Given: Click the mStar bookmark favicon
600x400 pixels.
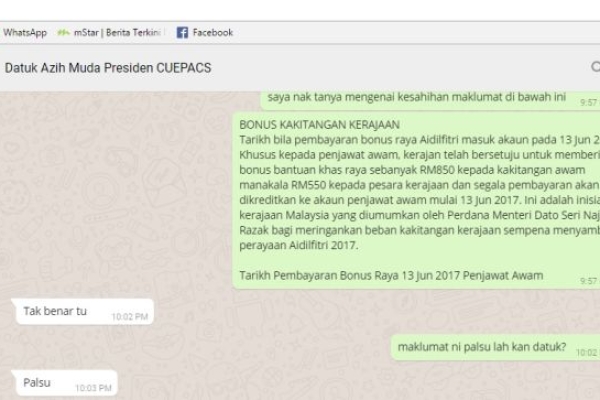Looking at the screenshot, I should coord(63,33).
